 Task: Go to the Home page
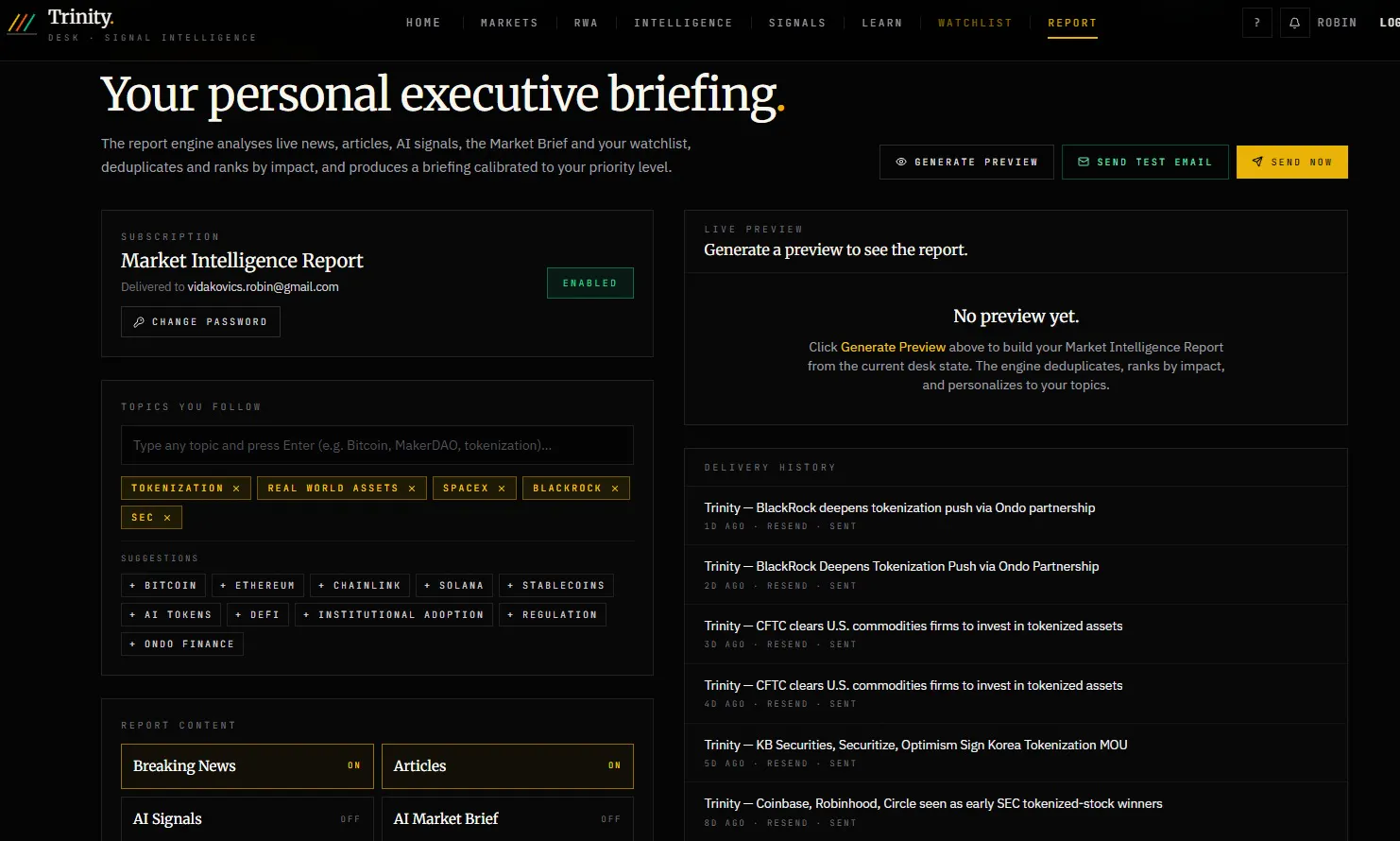point(423,23)
